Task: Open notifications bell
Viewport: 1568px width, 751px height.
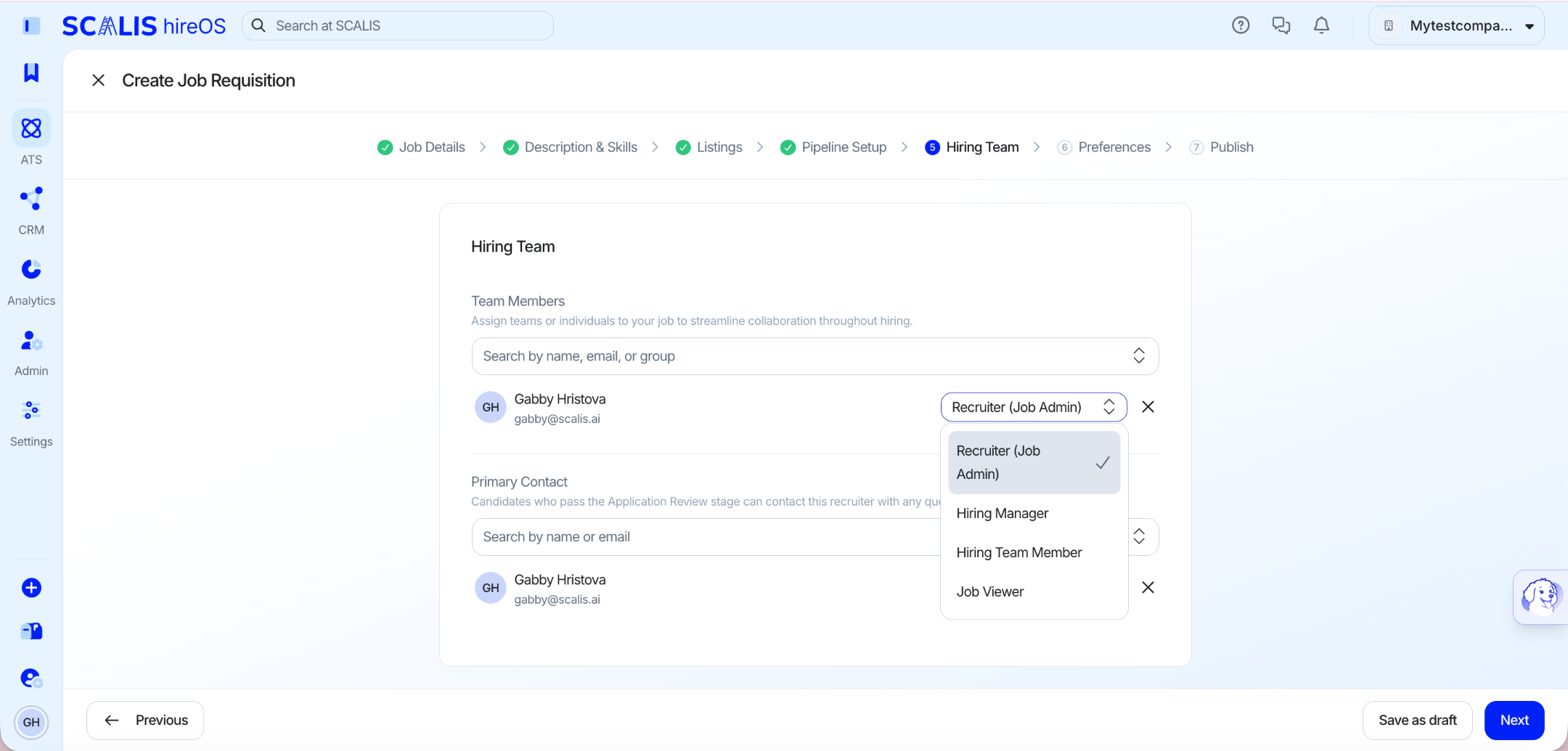Action: (1322, 25)
